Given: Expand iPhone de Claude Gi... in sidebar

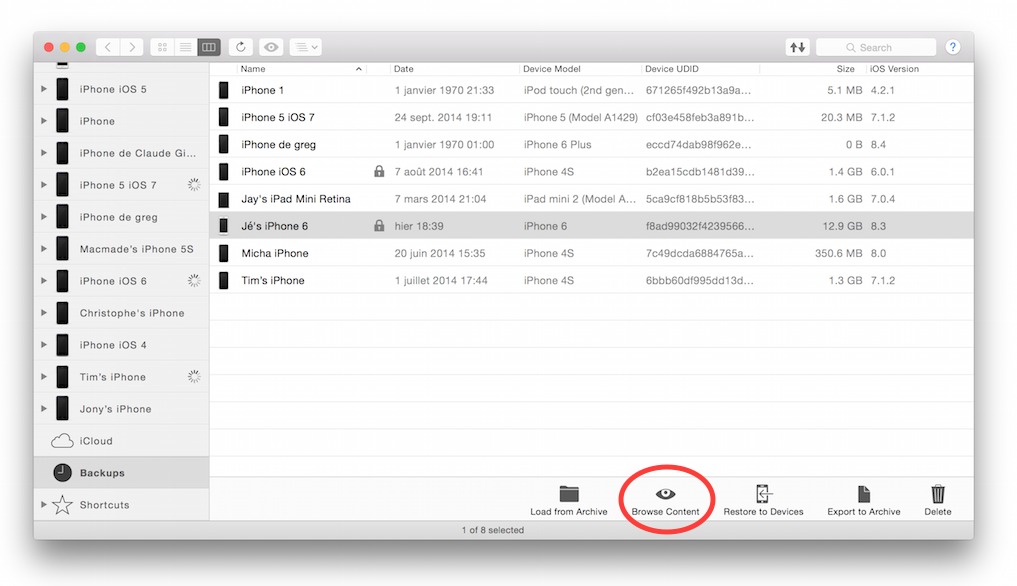Looking at the screenshot, I should click(x=44, y=153).
